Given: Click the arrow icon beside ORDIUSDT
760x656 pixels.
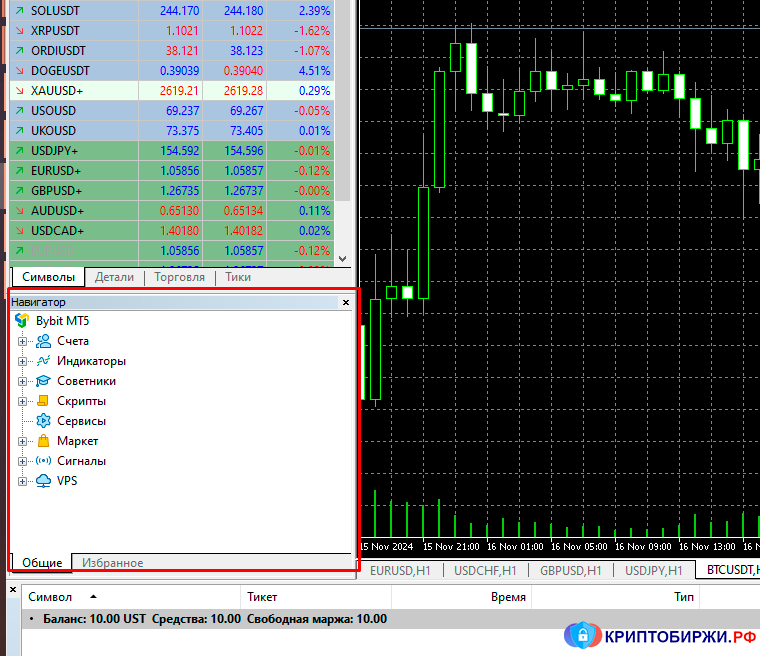Looking at the screenshot, I should click(x=19, y=50).
